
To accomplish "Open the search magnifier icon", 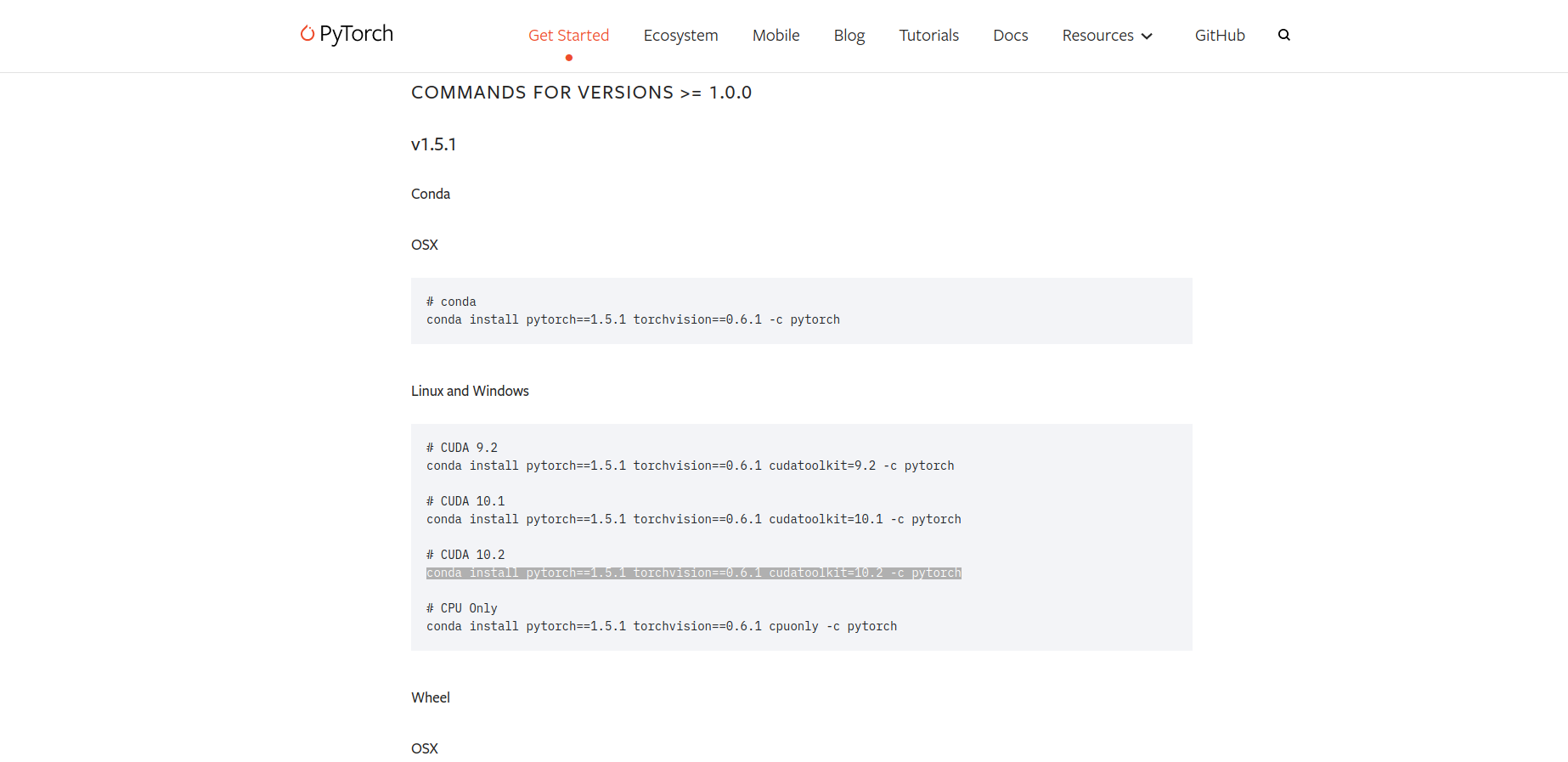I will pos(1284,35).
